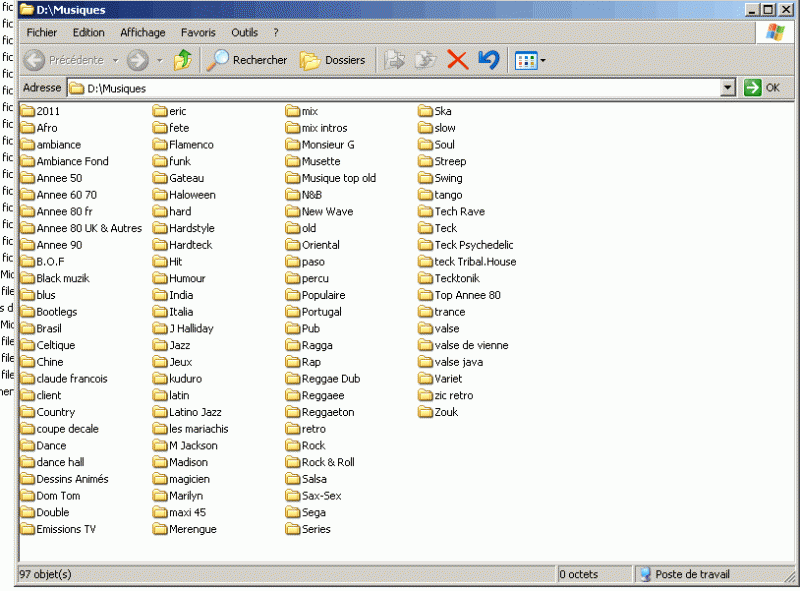This screenshot has height=591, width=800.
Task: Select the Latino Jazz folder
Action: point(187,412)
